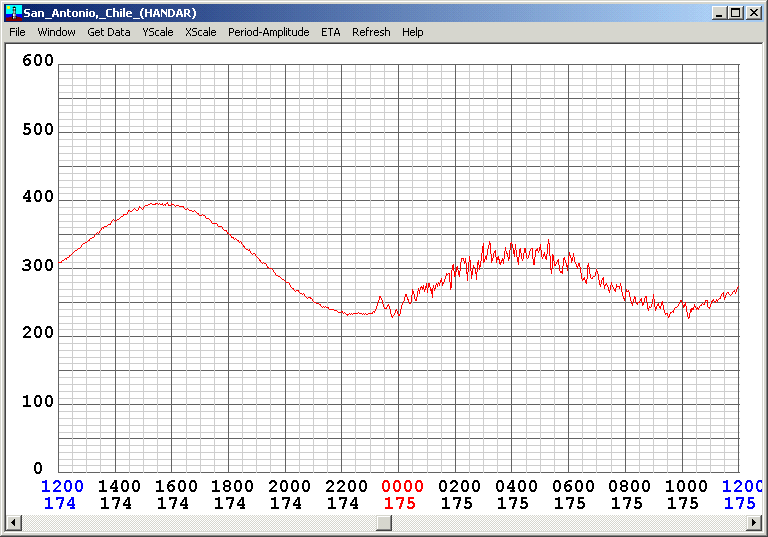Click the window title bar text

(110, 13)
